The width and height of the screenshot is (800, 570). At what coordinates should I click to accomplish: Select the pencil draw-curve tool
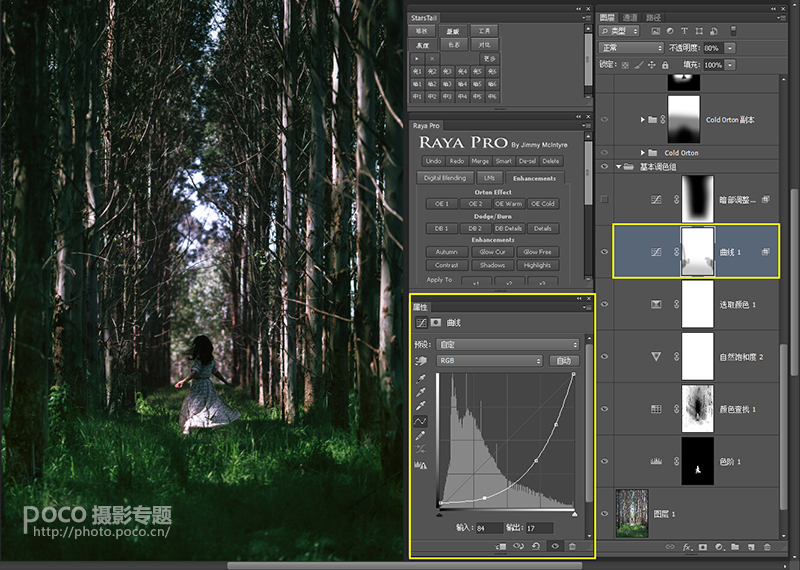(x=420, y=436)
